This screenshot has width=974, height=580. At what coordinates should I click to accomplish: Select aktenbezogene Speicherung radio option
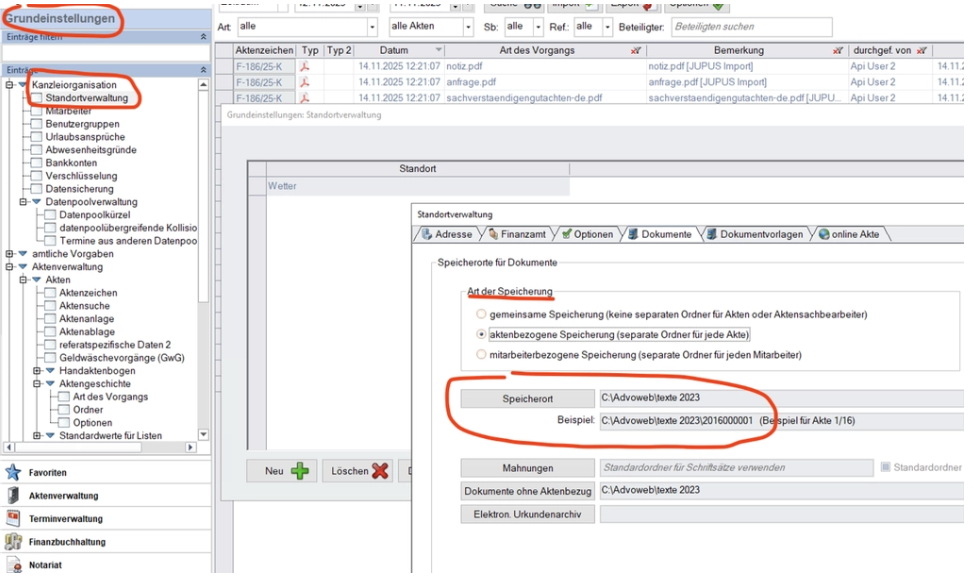point(481,334)
